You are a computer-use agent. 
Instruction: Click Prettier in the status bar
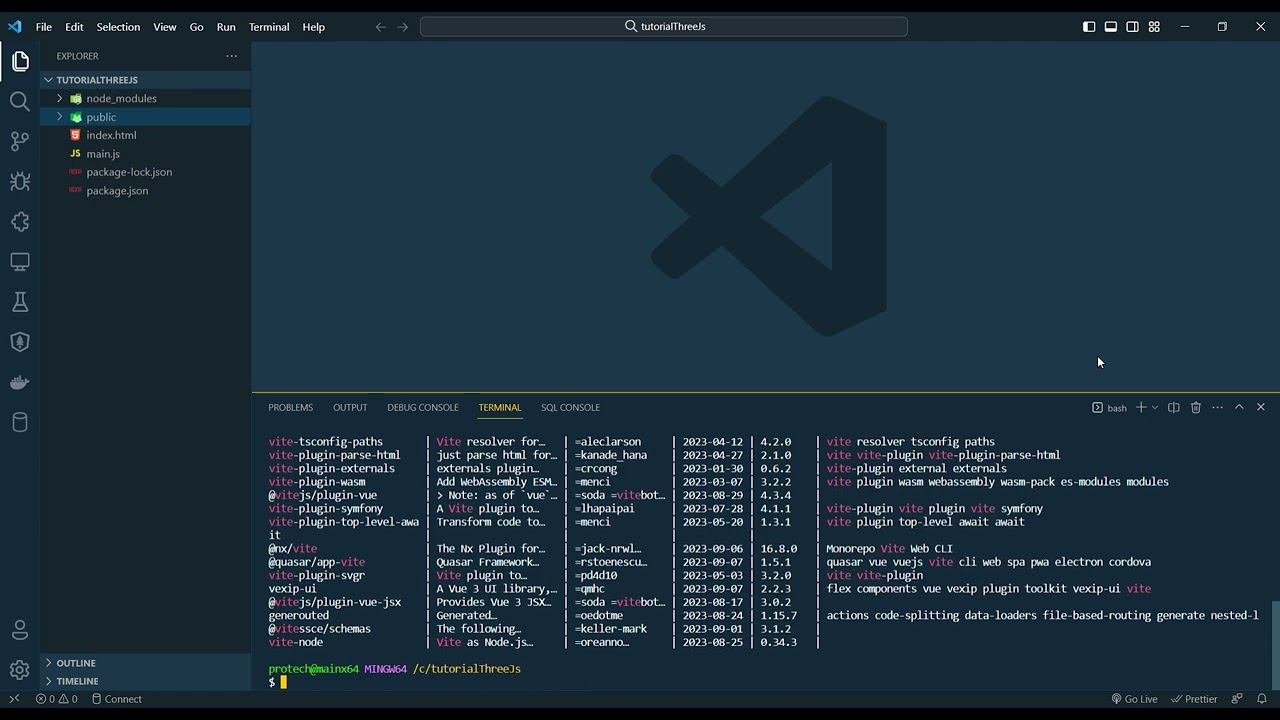pyautogui.click(x=1194, y=699)
